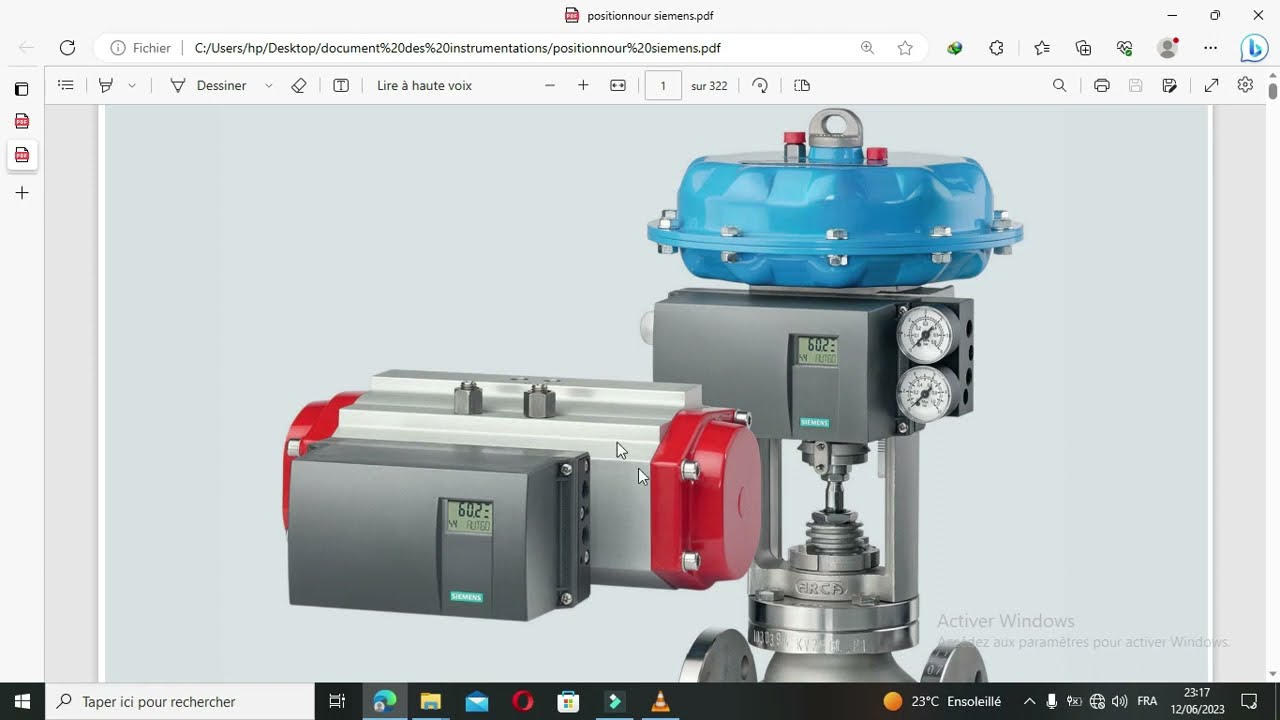
Task: Click the 23°C Ensoleillé weather widget
Action: (x=942, y=702)
